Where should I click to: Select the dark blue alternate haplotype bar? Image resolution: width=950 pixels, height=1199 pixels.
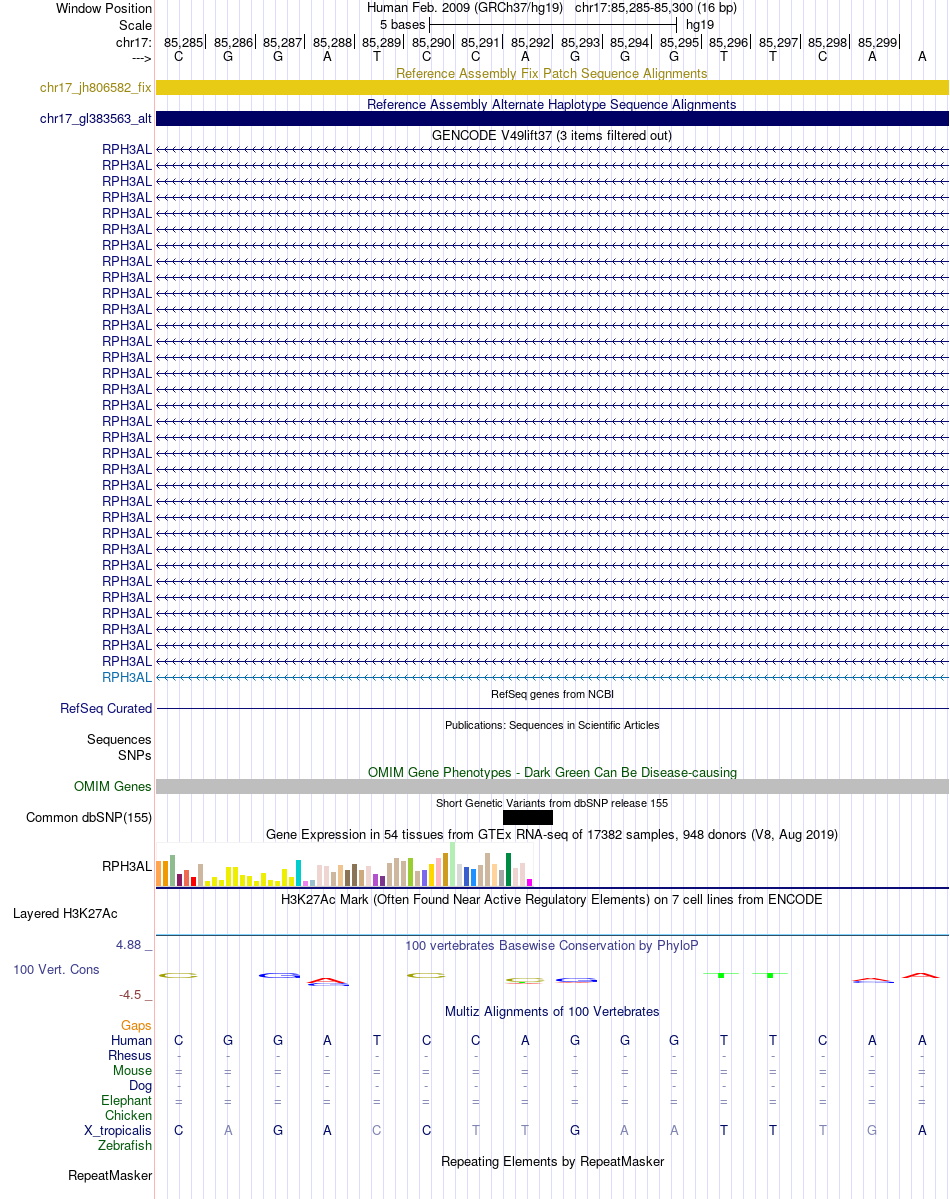tap(552, 119)
